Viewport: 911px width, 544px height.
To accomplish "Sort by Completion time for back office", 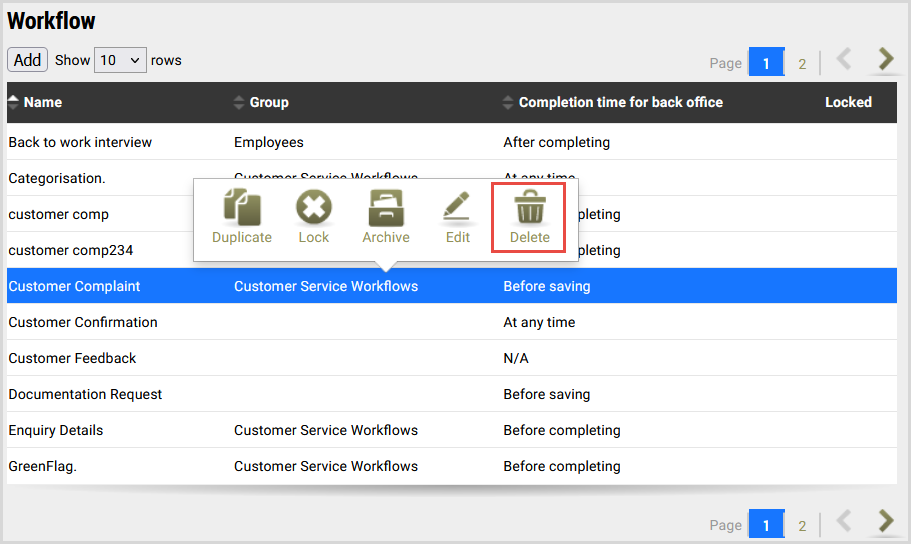I will 620,102.
